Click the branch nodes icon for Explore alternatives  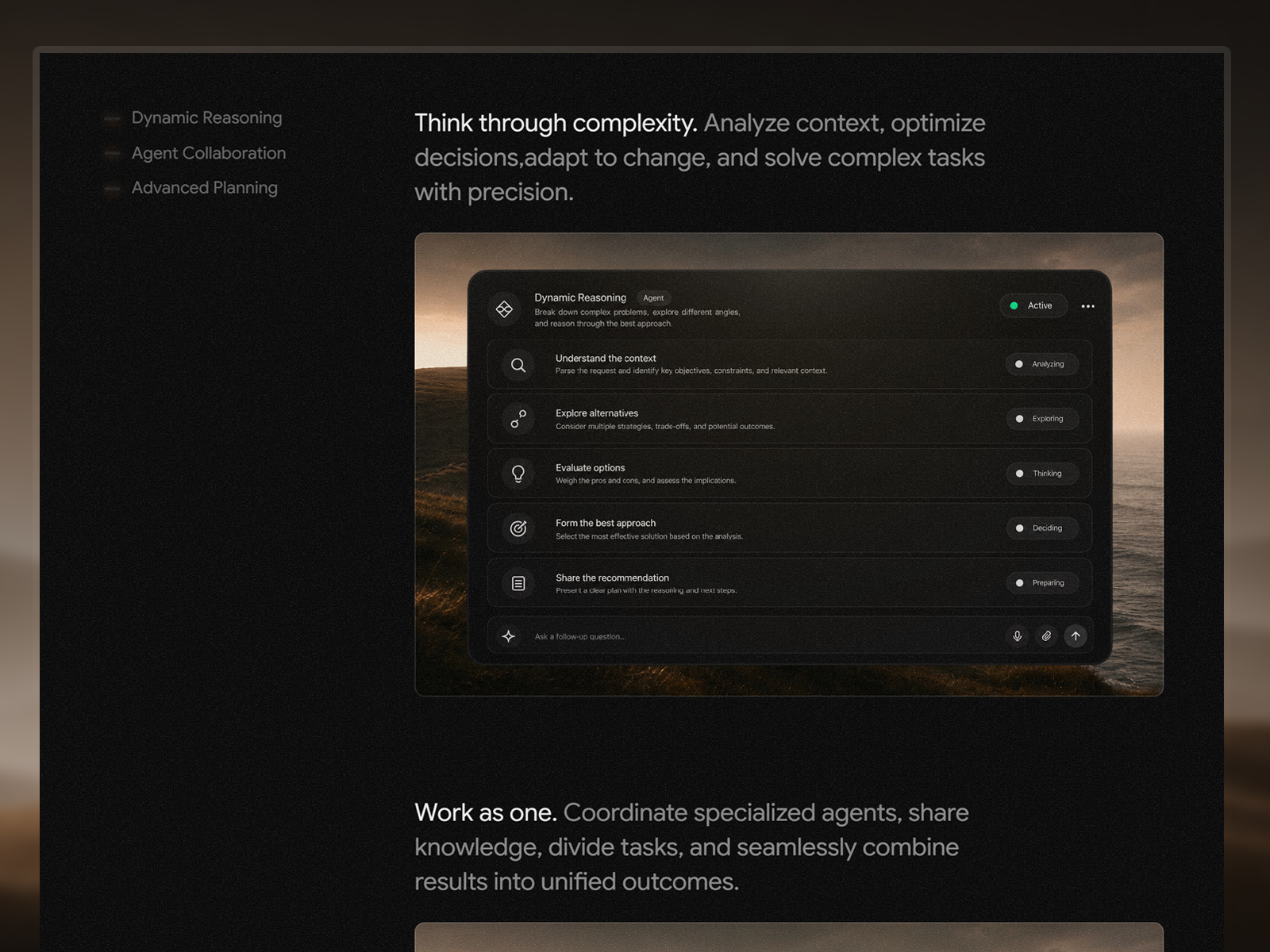pyautogui.click(x=518, y=419)
